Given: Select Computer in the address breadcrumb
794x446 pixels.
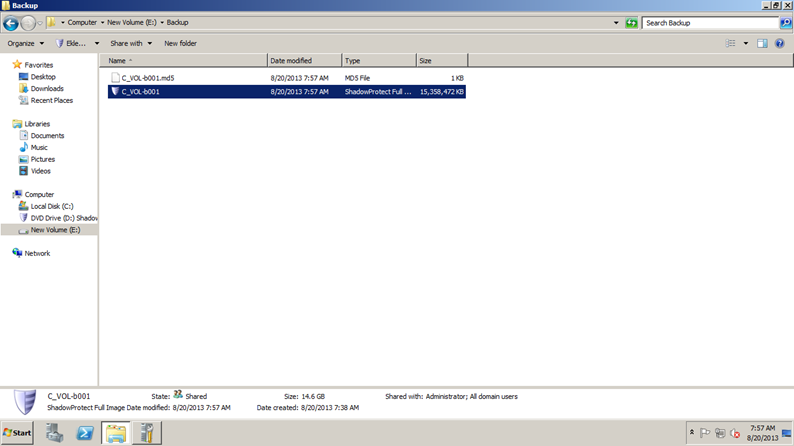Looking at the screenshot, I should (82, 22).
